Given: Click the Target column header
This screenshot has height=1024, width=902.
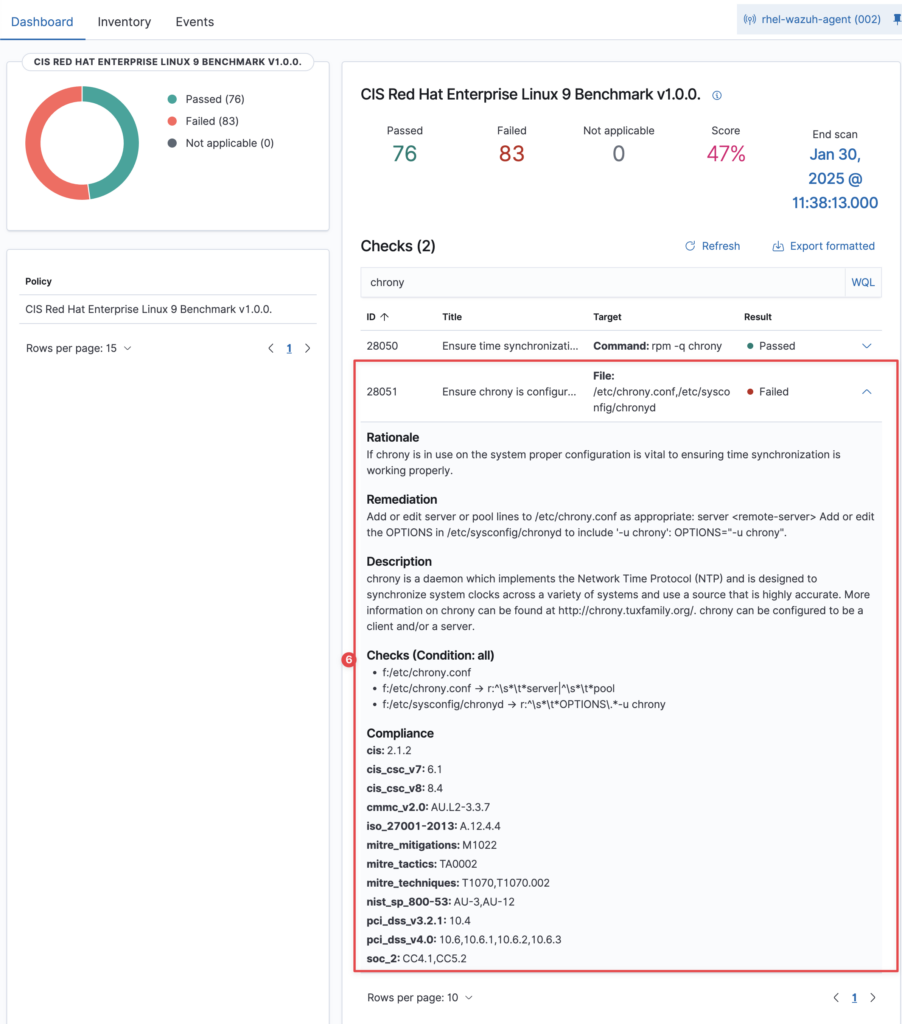Looking at the screenshot, I should [607, 317].
